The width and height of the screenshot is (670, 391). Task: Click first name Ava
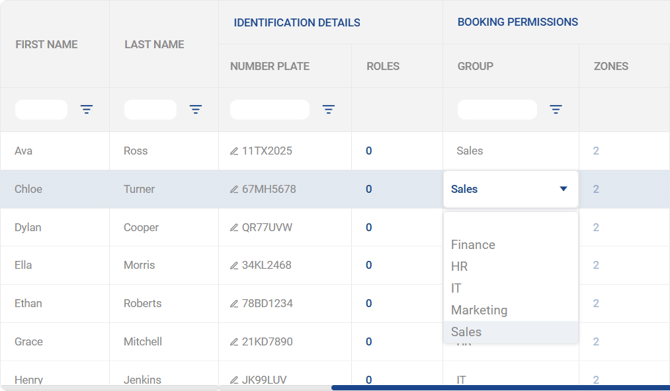[24, 151]
